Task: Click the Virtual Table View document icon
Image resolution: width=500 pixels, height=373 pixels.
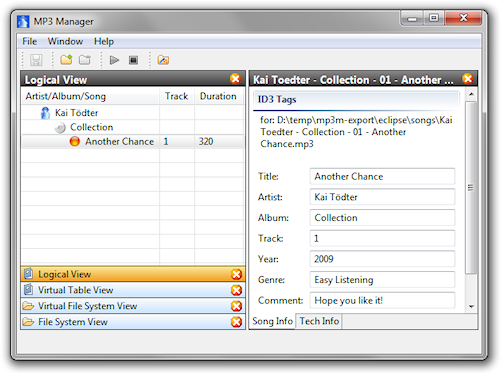Action: [x=29, y=290]
